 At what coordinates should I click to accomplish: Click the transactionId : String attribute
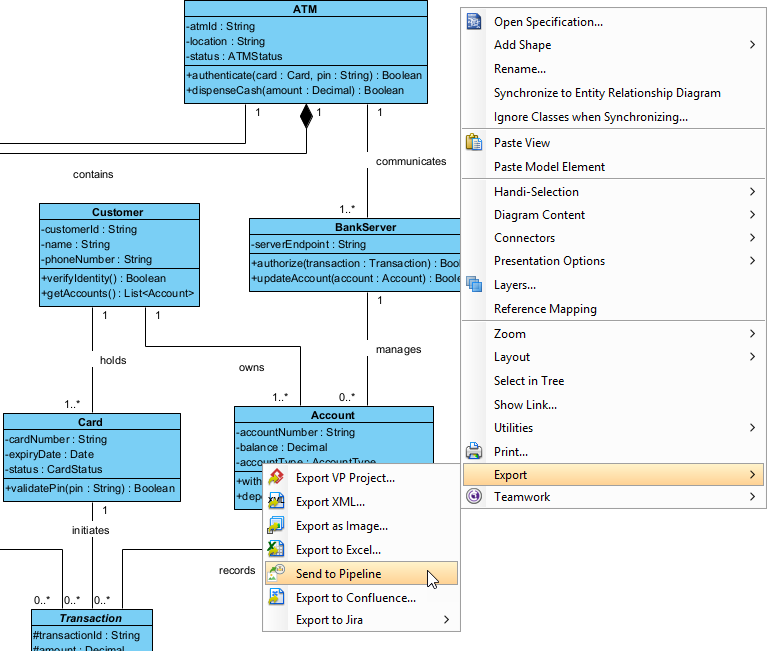(x=87, y=635)
